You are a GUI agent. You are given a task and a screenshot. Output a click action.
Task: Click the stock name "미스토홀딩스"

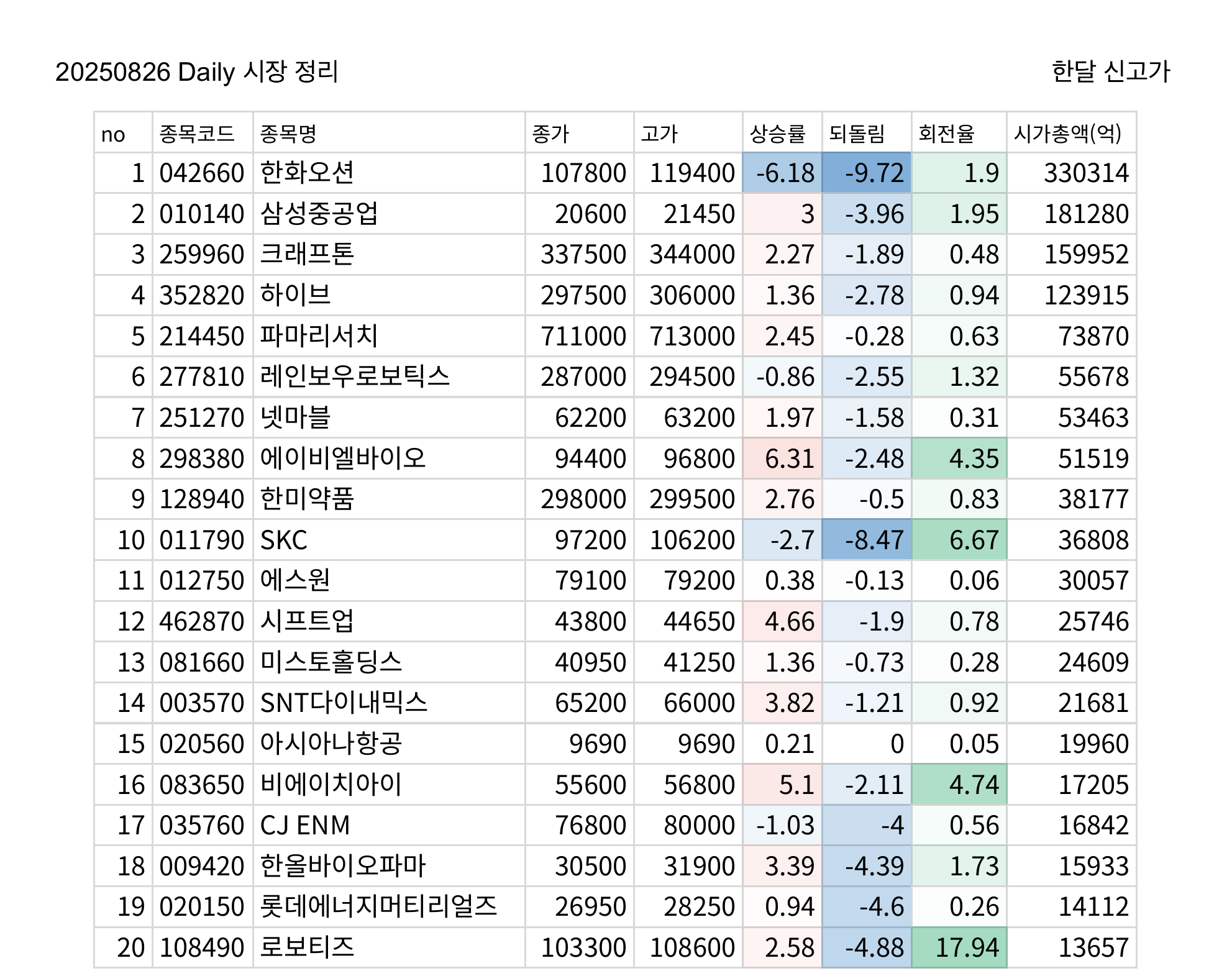(331, 662)
